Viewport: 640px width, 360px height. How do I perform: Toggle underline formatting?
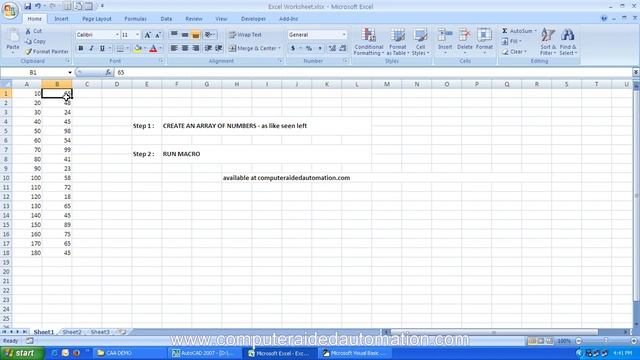pyautogui.click(x=102, y=48)
